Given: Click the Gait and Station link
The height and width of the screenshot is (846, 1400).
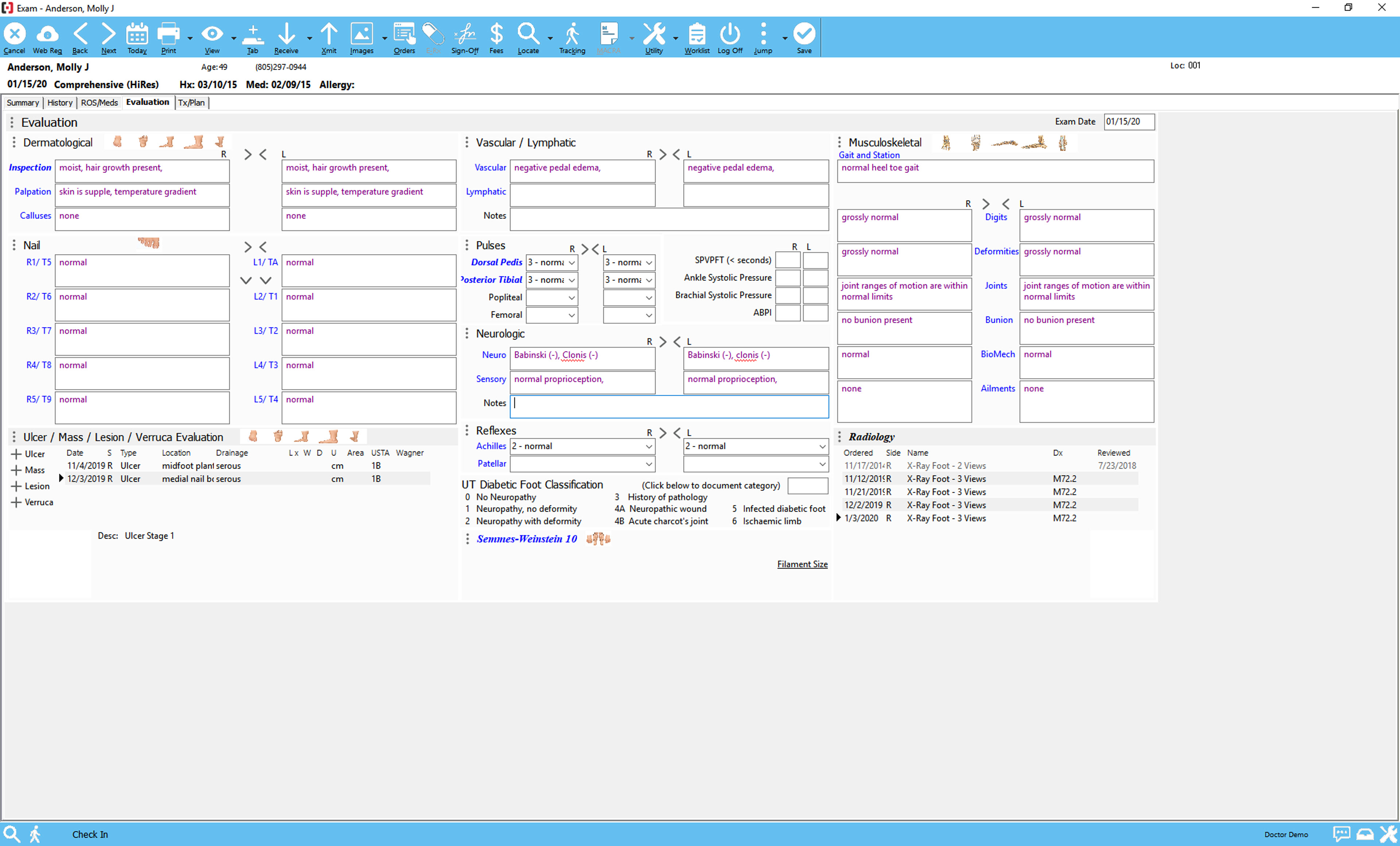Looking at the screenshot, I should pyautogui.click(x=869, y=155).
